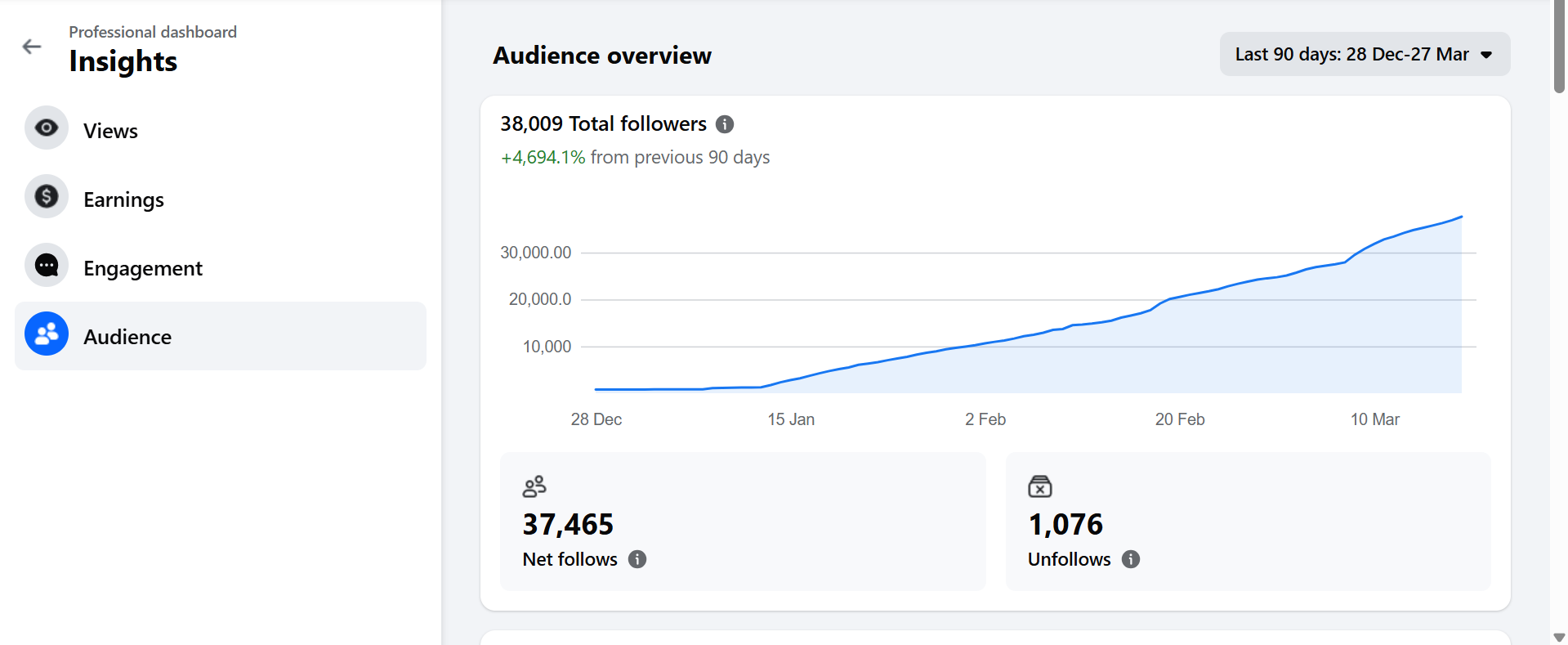Open the Earnings dollar icon
Image resolution: width=1568 pixels, height=645 pixels.
coord(47,196)
